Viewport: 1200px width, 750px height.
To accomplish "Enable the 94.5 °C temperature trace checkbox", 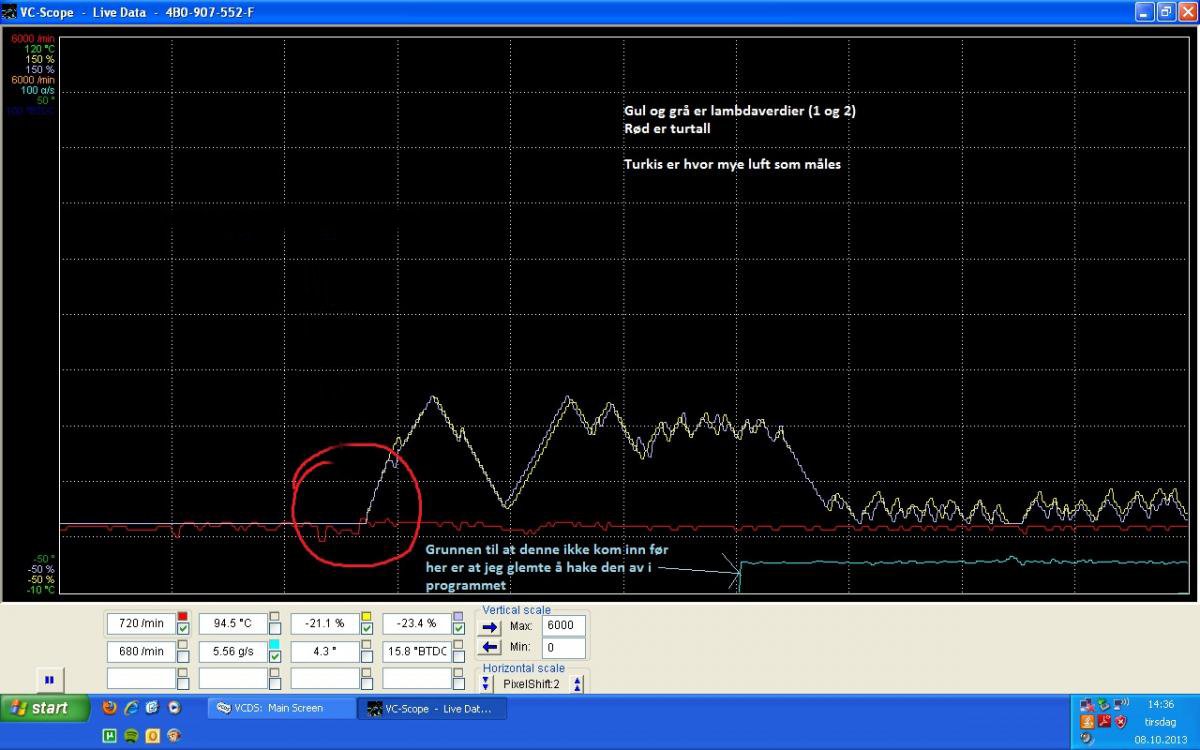I will click(274, 629).
